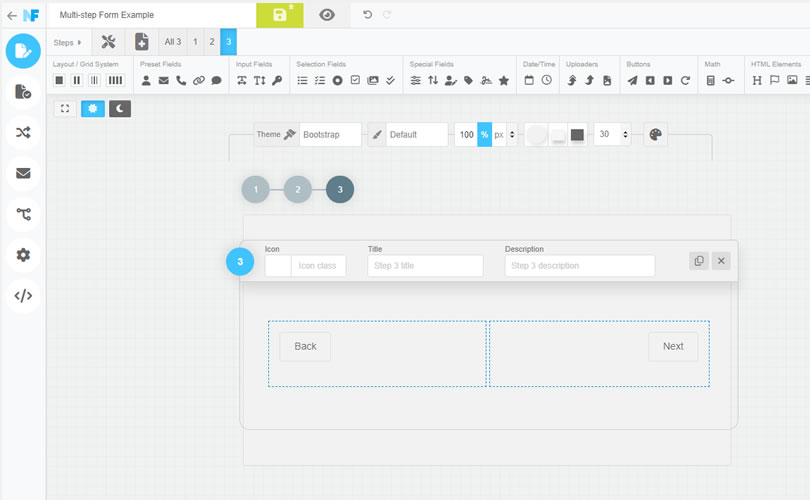Adjust the form width stepper arrows

512,134
